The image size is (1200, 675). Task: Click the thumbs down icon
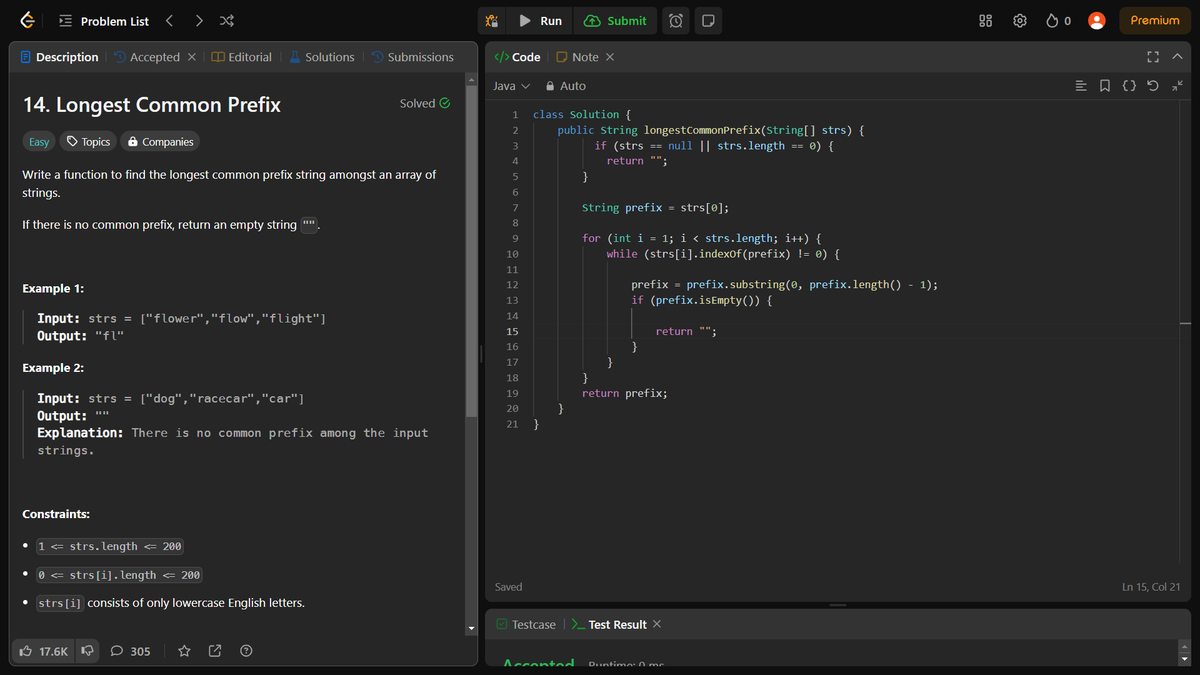click(87, 651)
